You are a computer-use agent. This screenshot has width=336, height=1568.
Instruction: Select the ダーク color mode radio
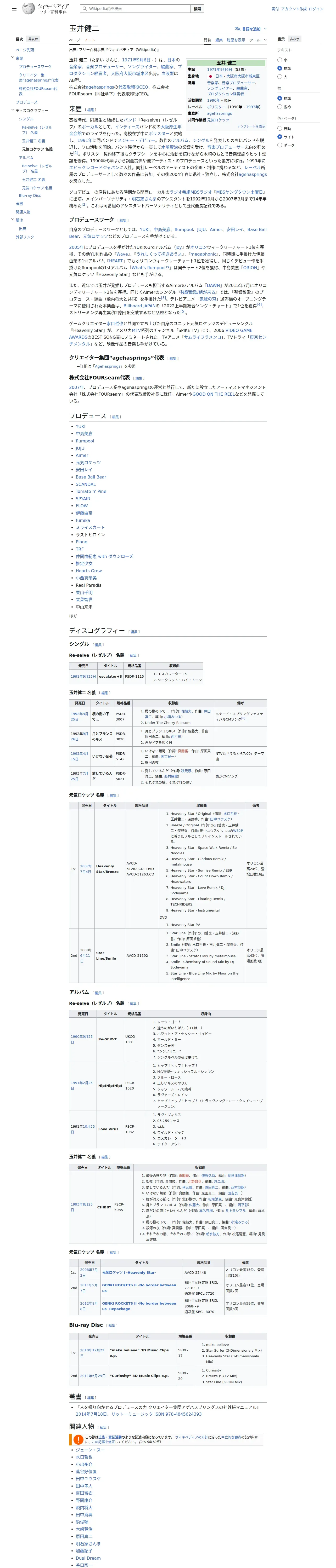click(x=280, y=145)
